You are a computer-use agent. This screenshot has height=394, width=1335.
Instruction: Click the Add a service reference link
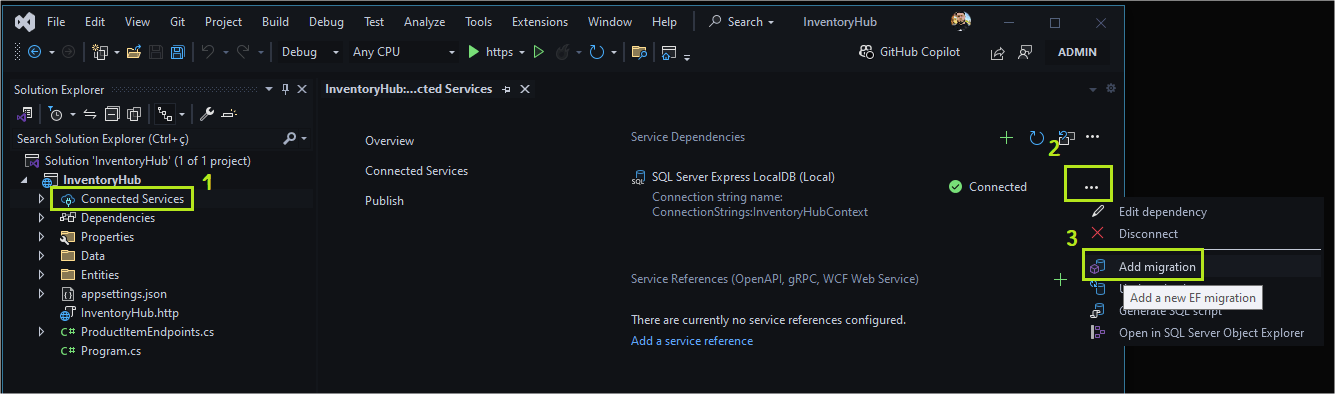(x=692, y=341)
